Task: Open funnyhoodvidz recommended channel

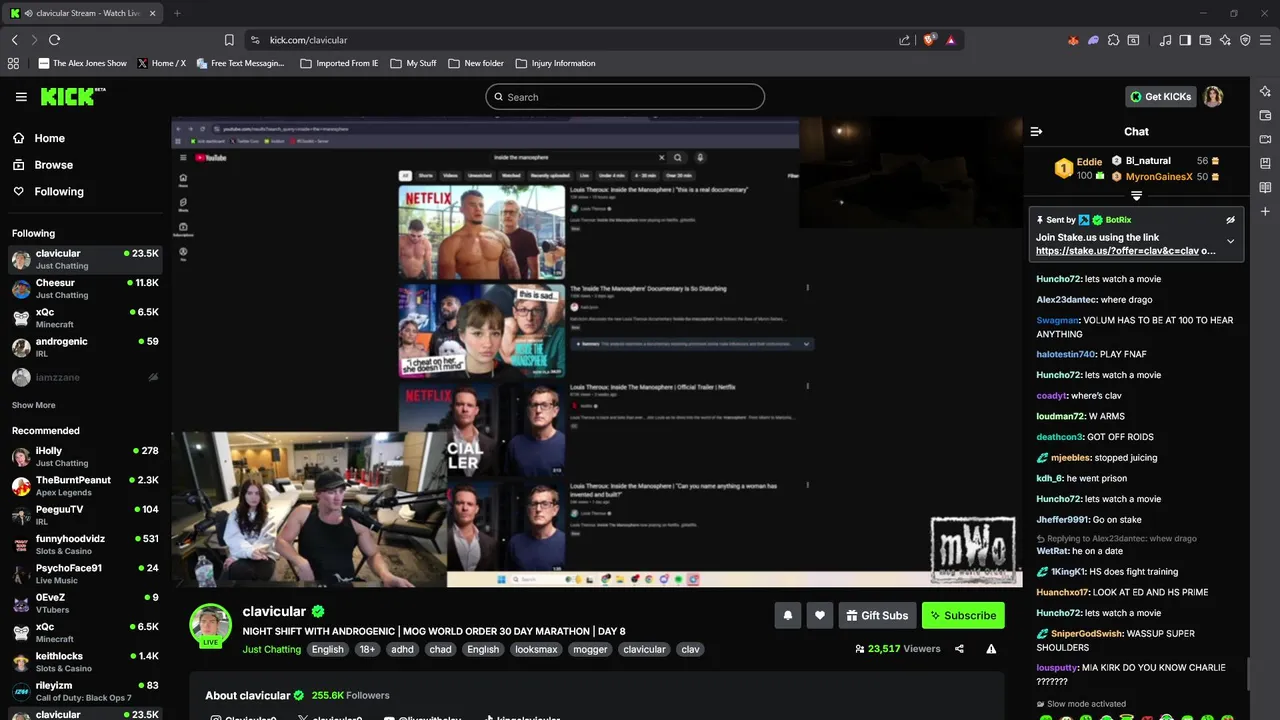Action: (85, 544)
